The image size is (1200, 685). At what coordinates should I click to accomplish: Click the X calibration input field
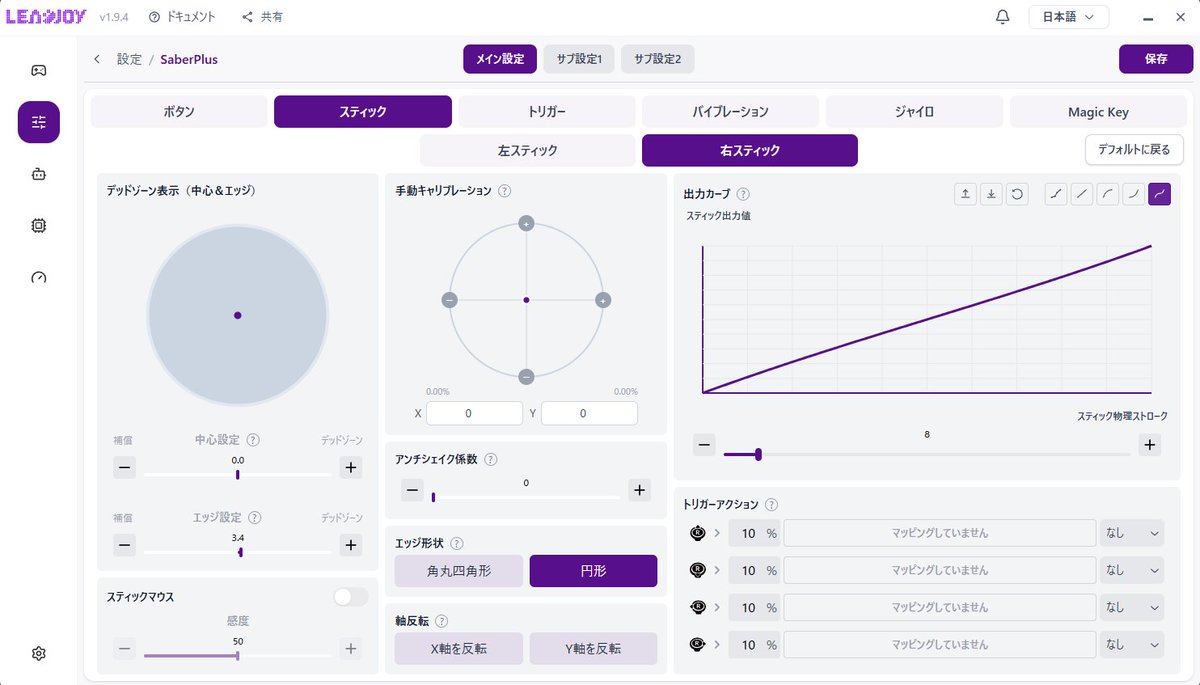coord(474,413)
